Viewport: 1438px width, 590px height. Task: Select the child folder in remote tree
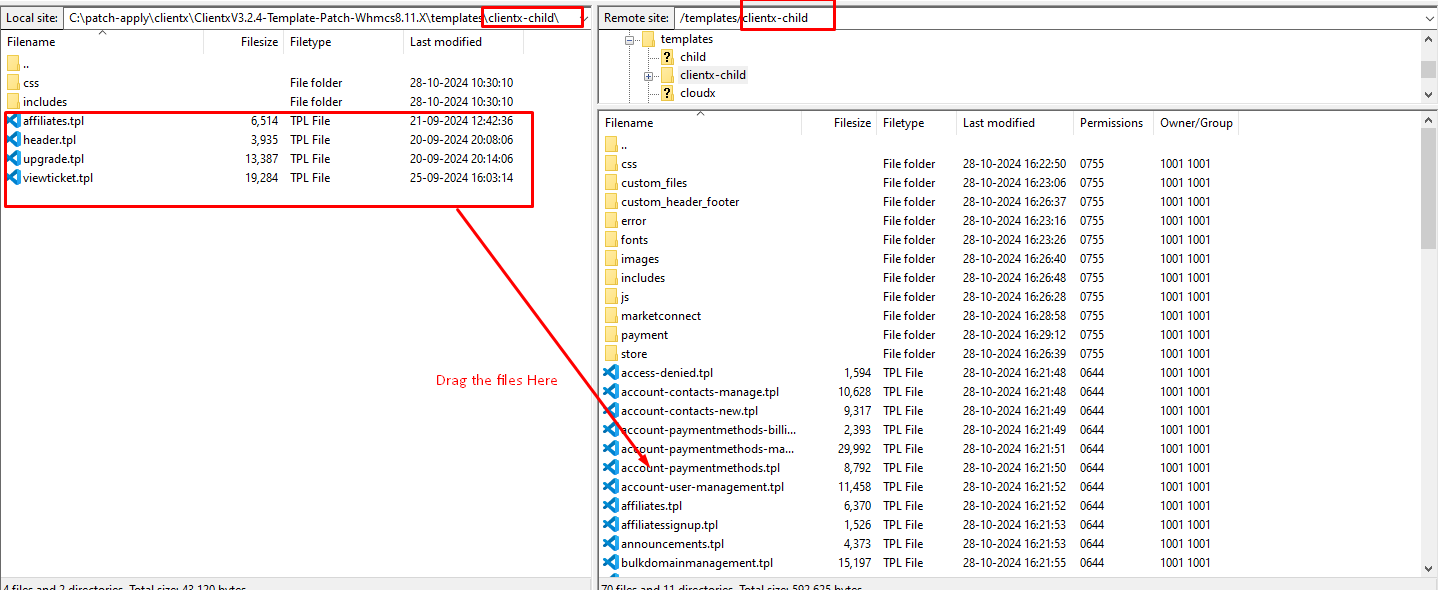click(692, 57)
